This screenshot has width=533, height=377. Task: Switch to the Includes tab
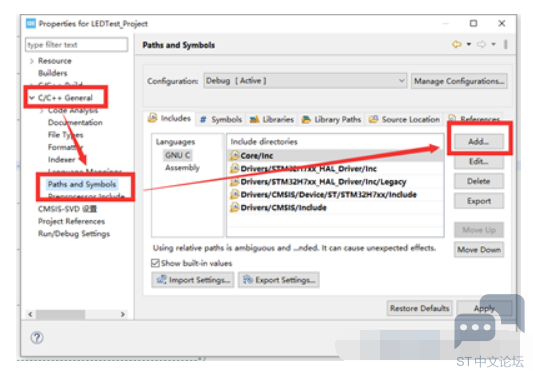coord(169,118)
